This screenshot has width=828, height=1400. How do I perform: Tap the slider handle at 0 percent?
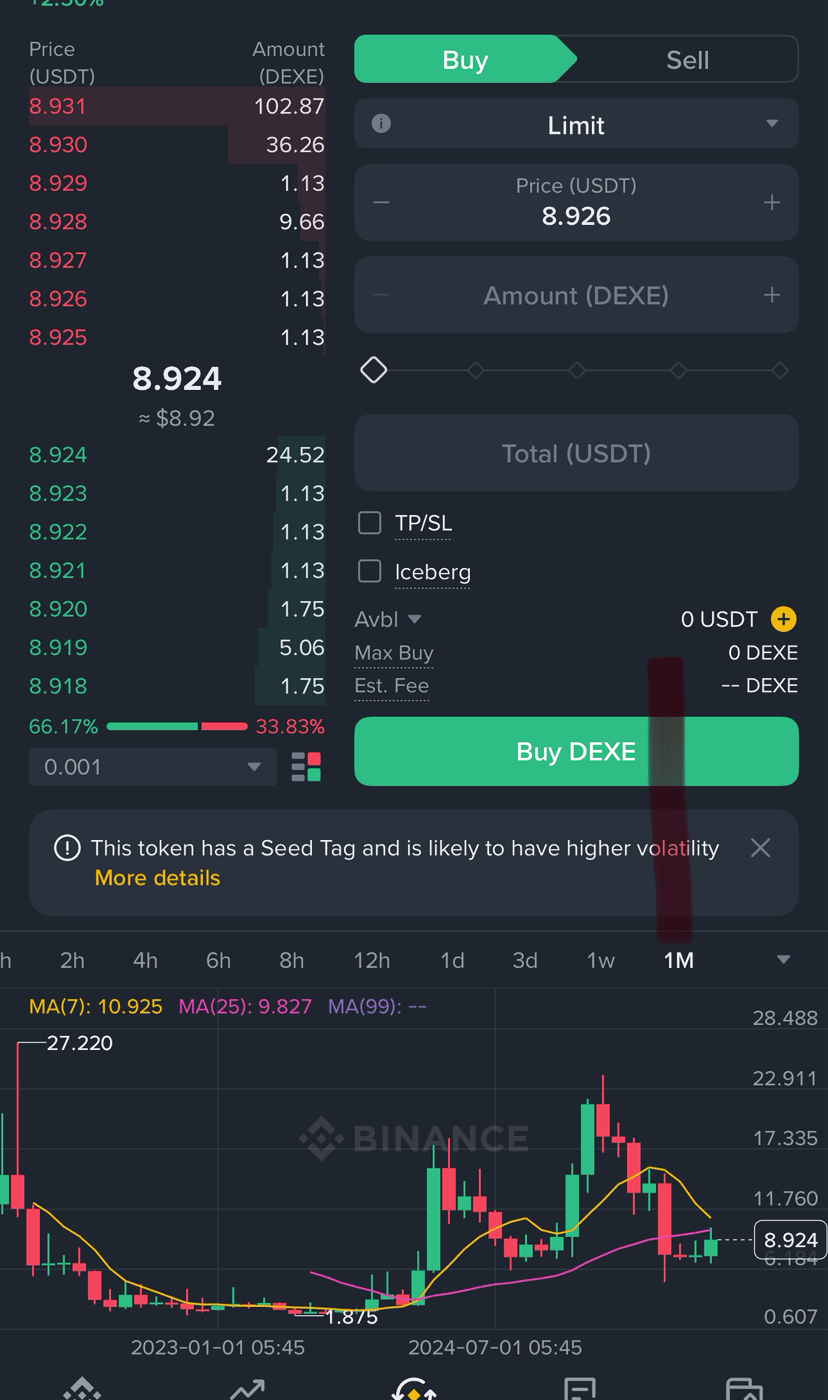[x=373, y=370]
